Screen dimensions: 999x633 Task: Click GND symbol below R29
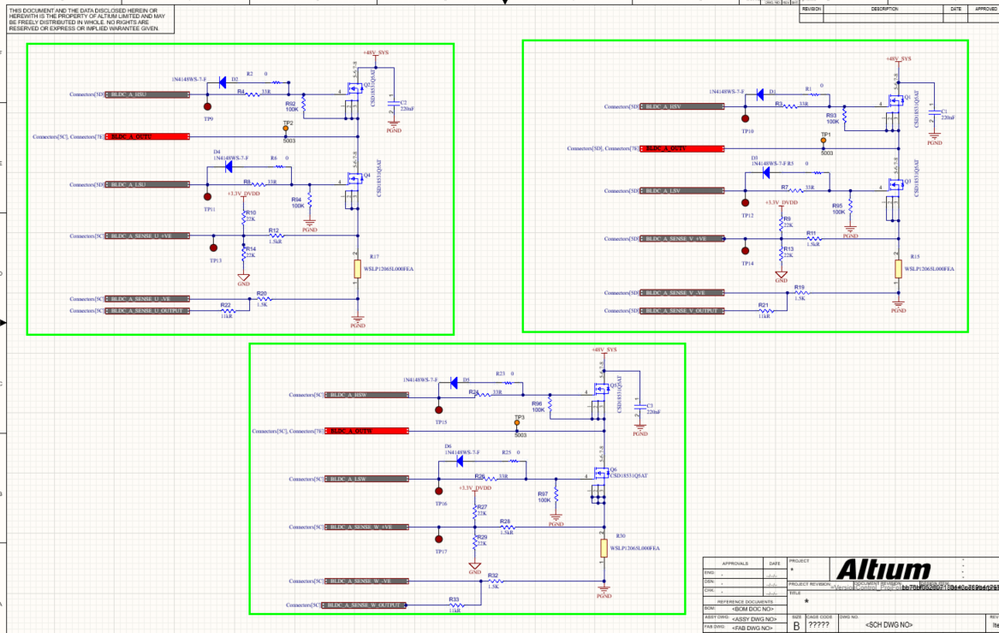[x=475, y=567]
